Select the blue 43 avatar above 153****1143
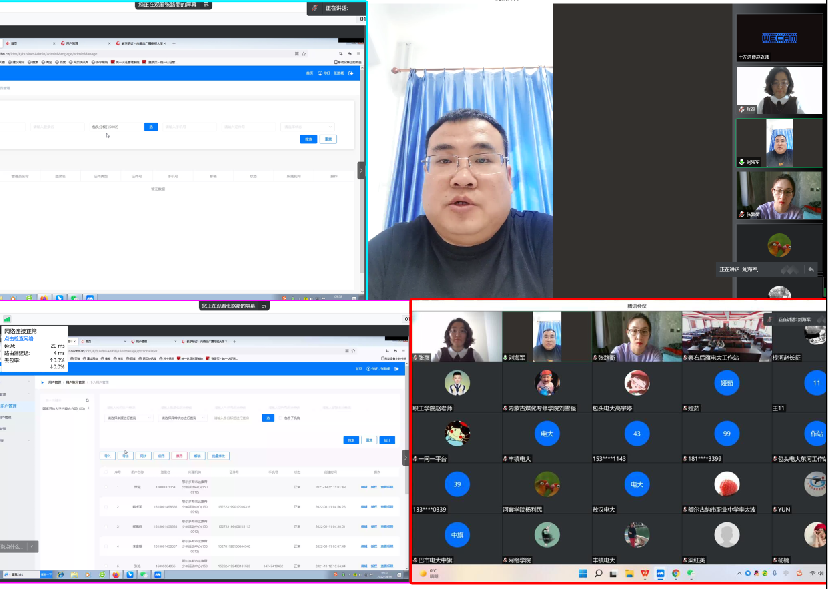Screen dimensions: 828x589 636,434
